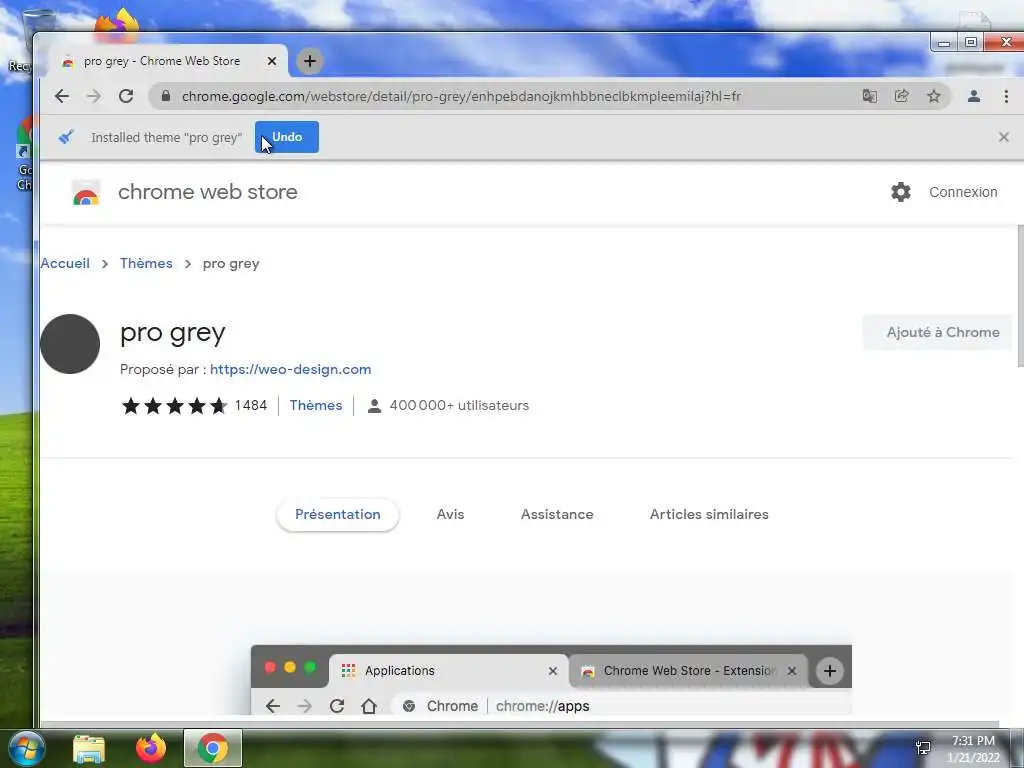Image resolution: width=1024 pixels, height=768 pixels.
Task: Open File Explorer from the taskbar
Action: (89, 748)
